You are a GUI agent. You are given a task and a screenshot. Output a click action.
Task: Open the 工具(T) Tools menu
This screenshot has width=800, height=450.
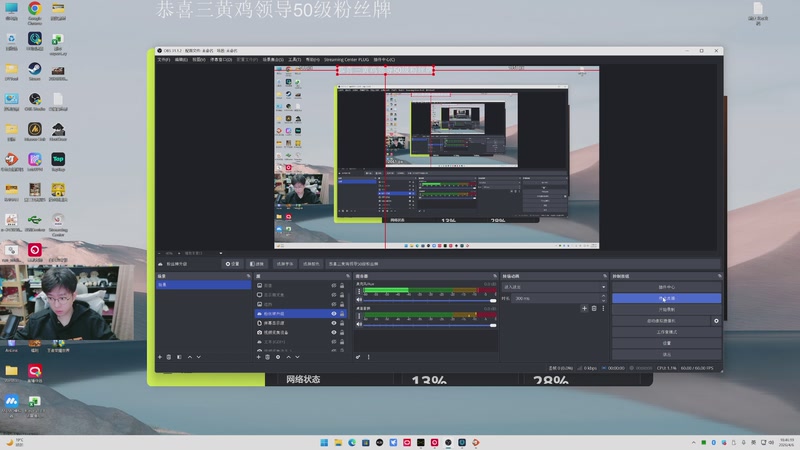tap(295, 60)
